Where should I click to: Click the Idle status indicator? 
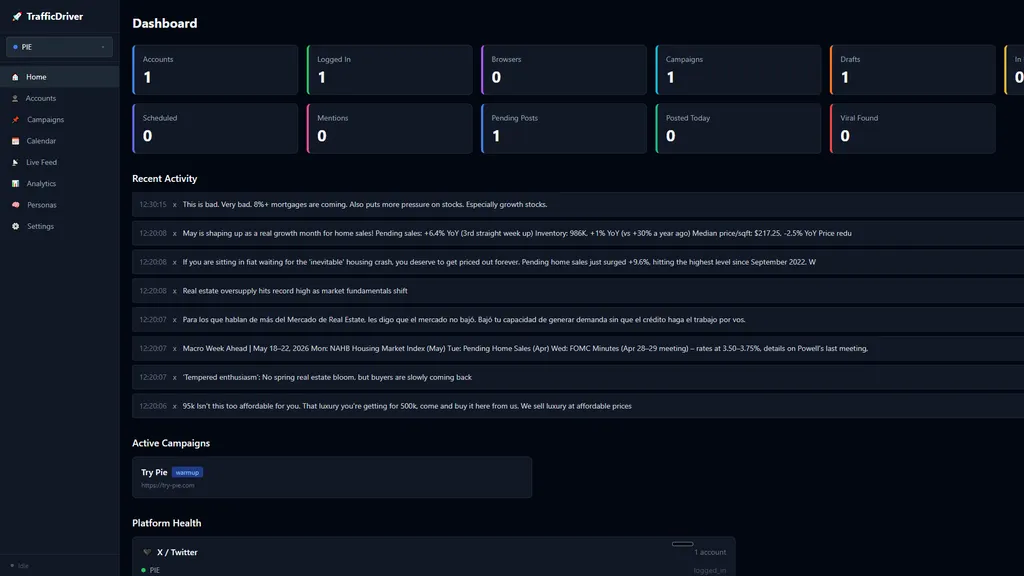click(x=20, y=566)
